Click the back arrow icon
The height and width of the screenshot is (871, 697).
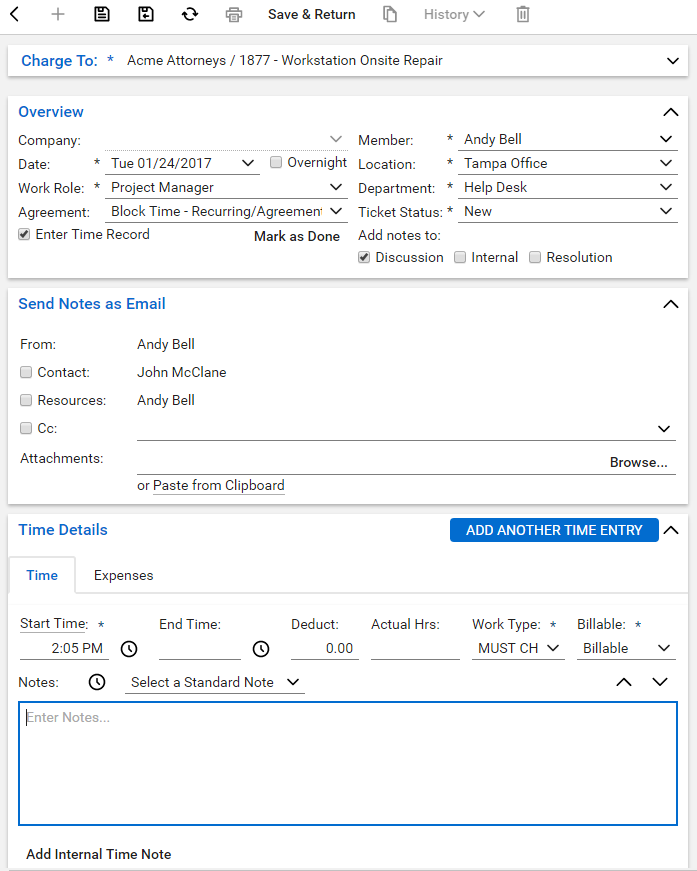[15, 14]
